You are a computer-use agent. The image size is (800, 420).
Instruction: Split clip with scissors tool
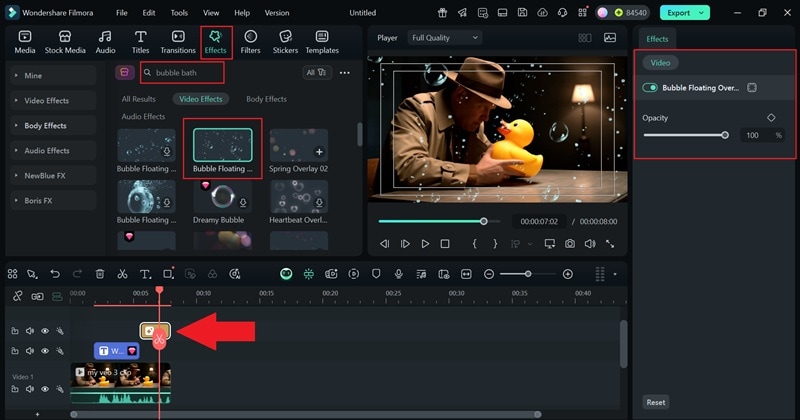click(122, 274)
